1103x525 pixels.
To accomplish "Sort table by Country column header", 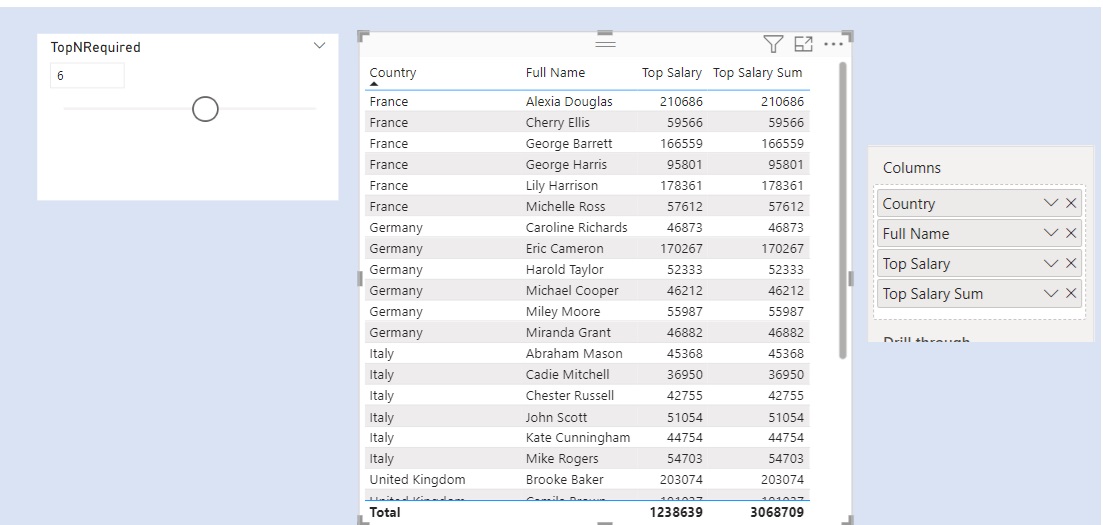I will (x=393, y=73).
